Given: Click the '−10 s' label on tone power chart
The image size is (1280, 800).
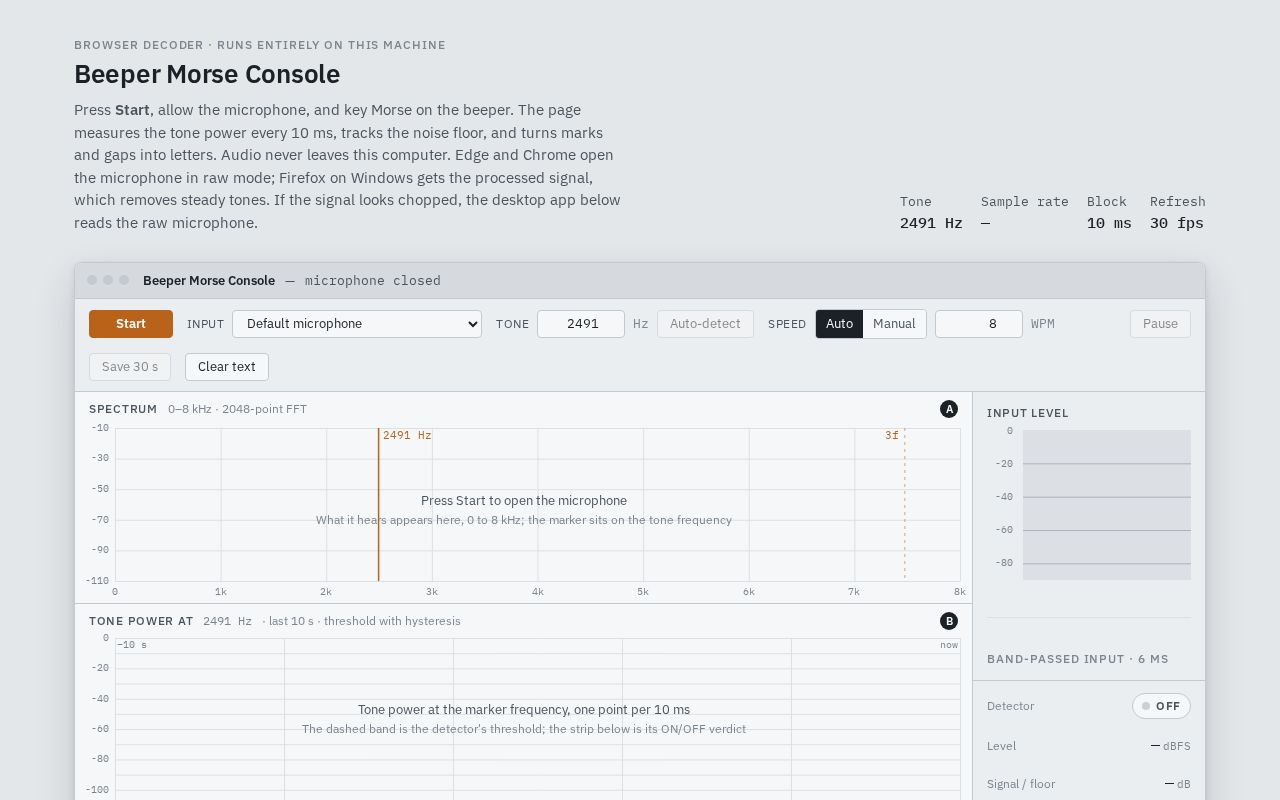Looking at the screenshot, I should coord(132,645).
